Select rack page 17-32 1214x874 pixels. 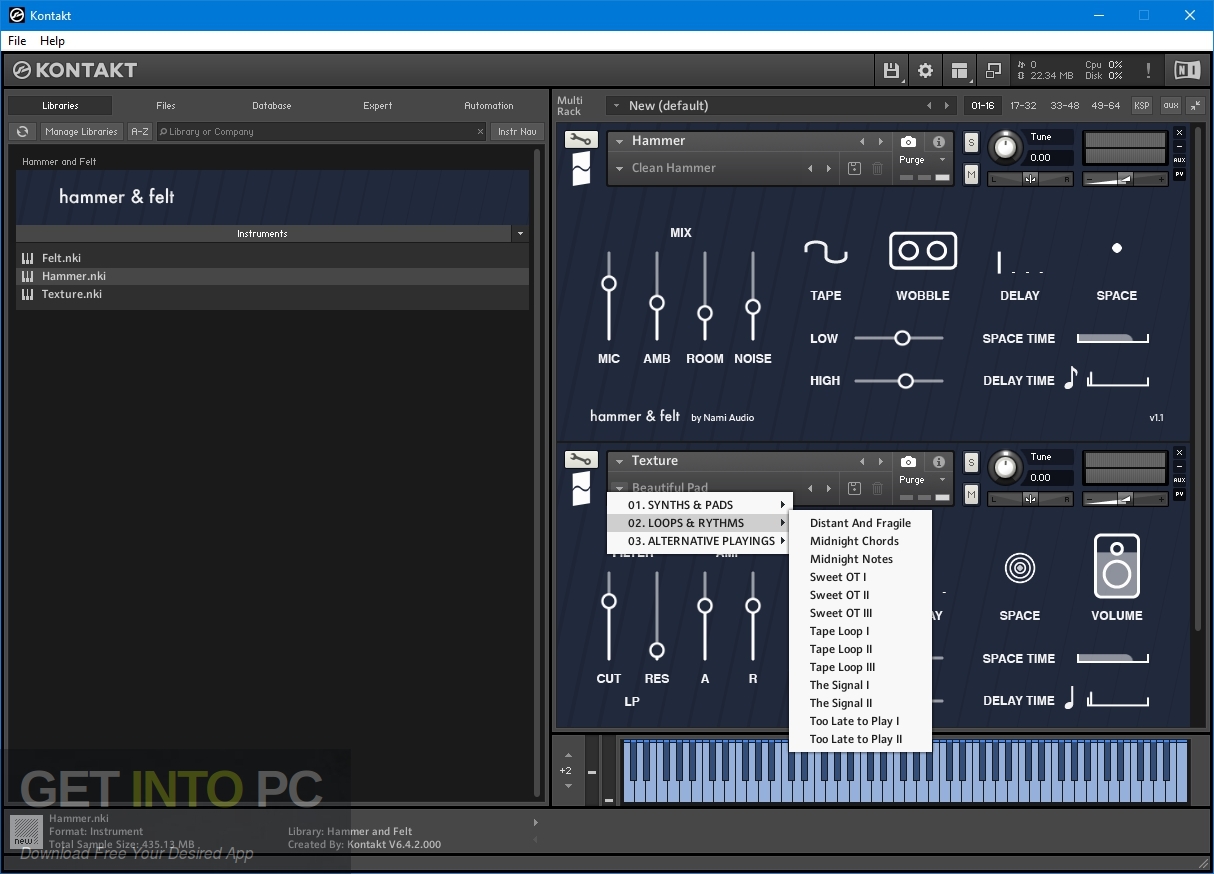tap(1023, 106)
